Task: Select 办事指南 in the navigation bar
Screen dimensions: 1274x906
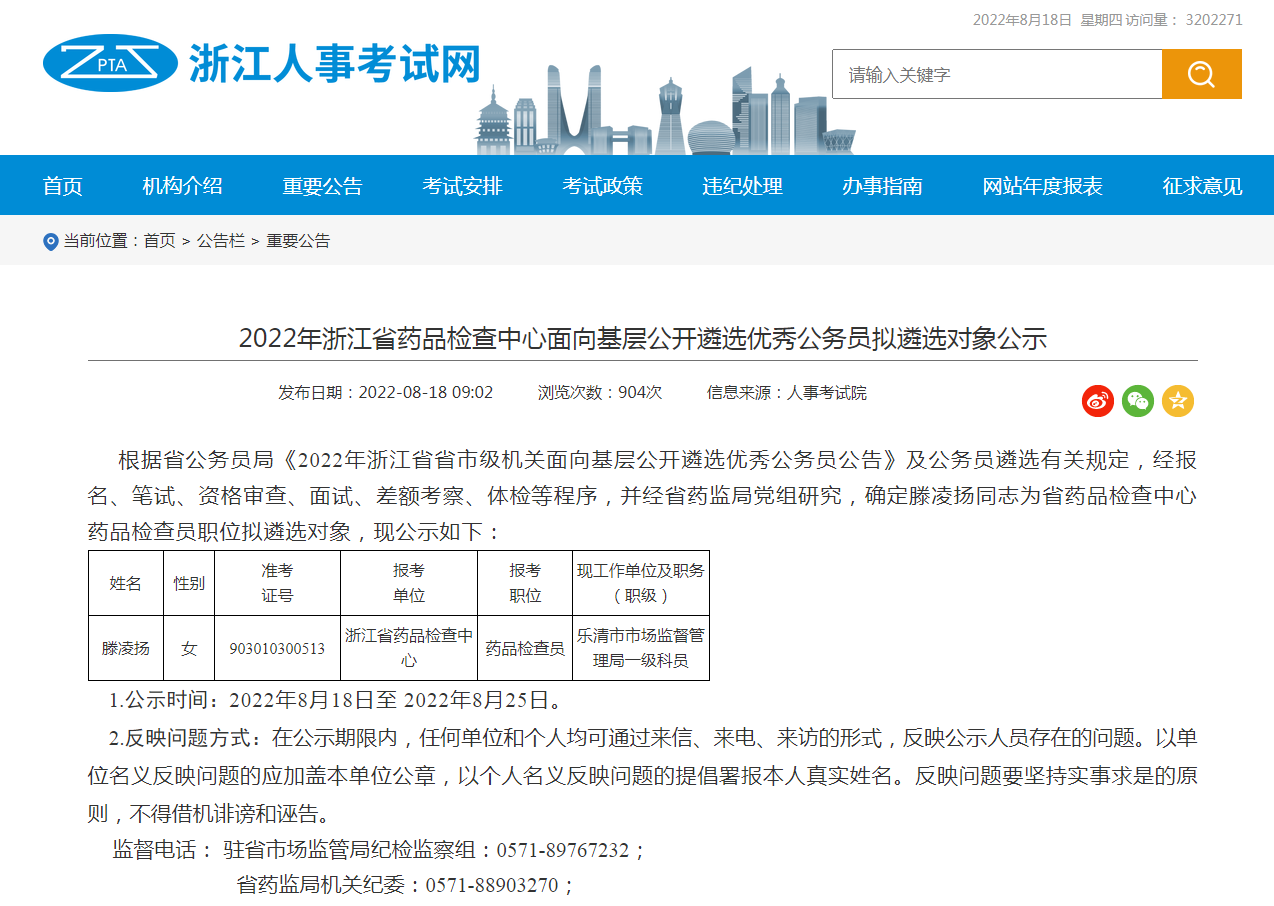Action: [x=882, y=186]
